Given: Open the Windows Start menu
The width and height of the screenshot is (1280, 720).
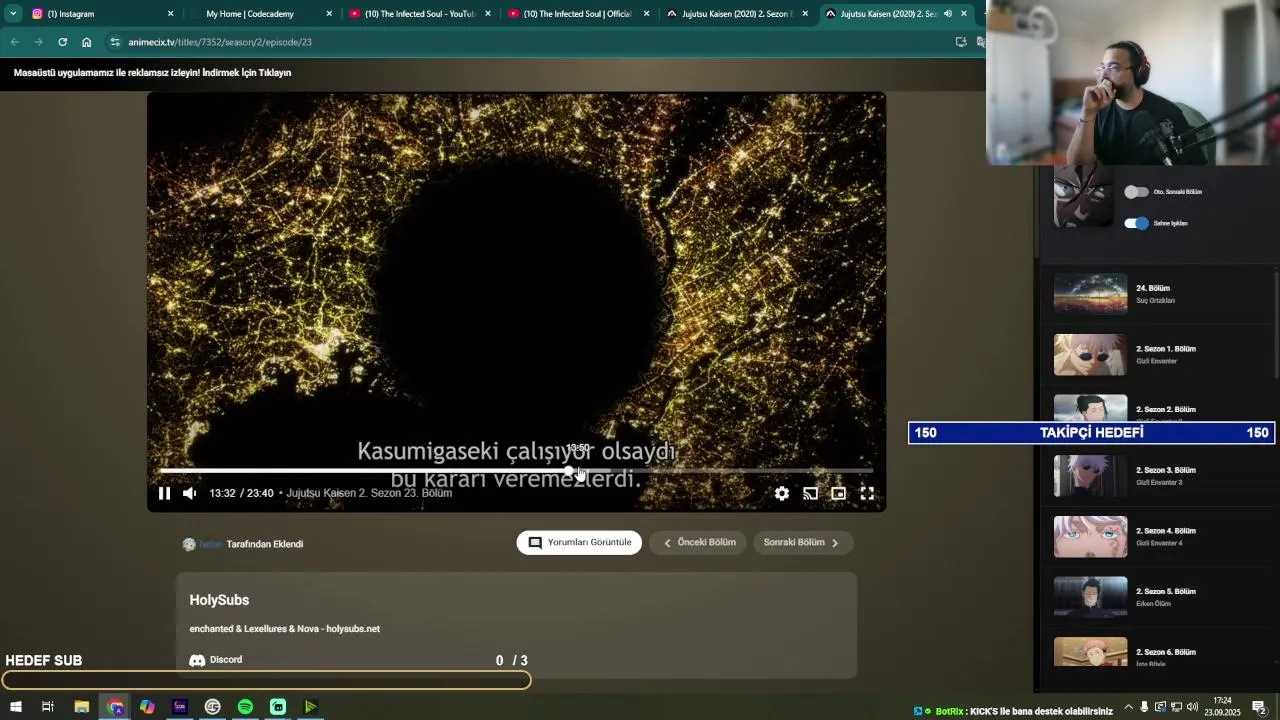Looking at the screenshot, I should (15, 707).
